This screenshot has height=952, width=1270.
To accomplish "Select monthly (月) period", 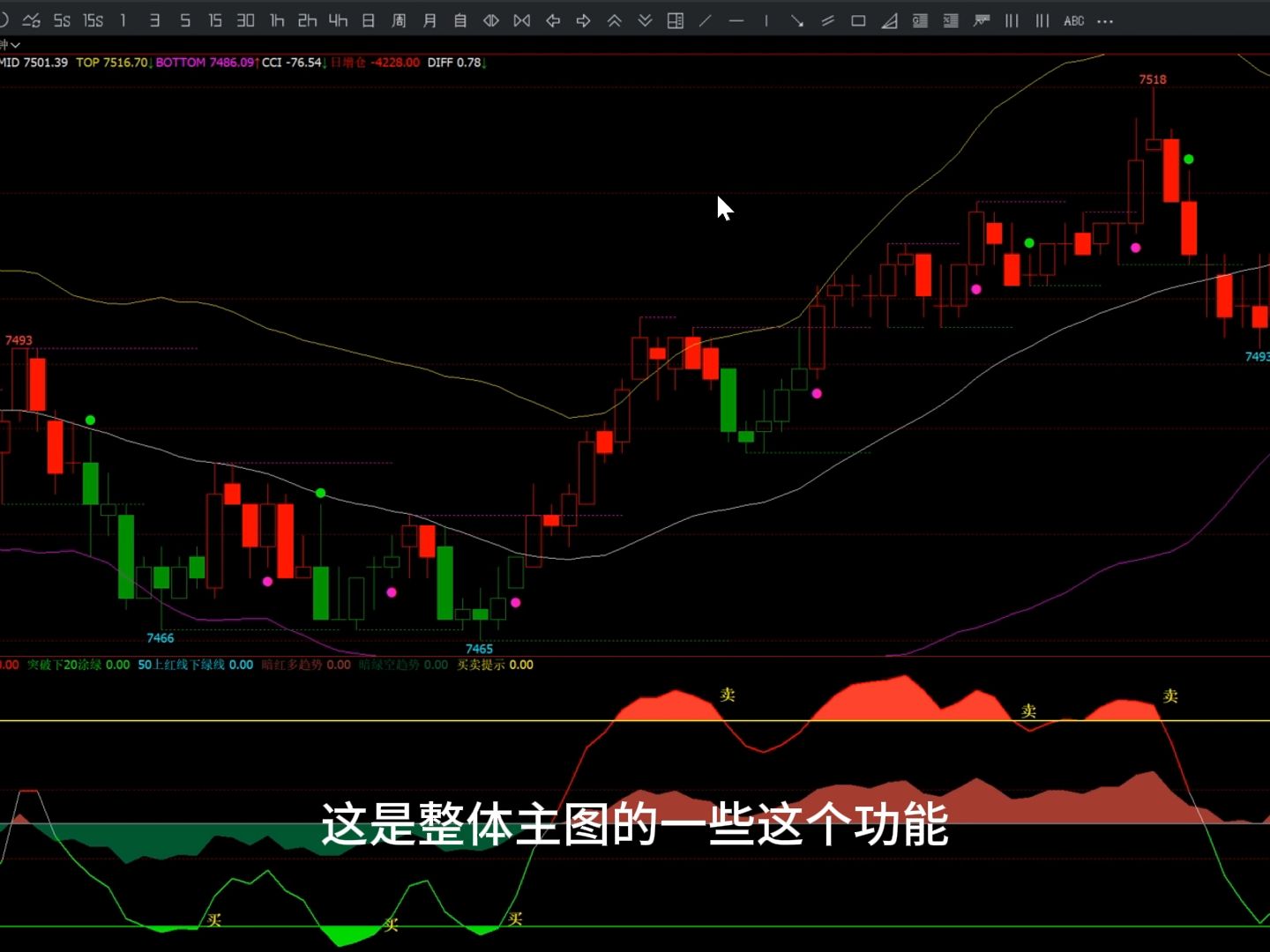I will point(430,20).
